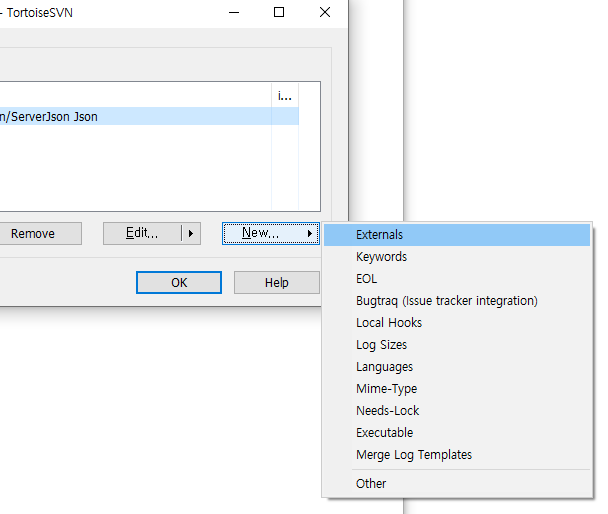
Task: Click the 'i...' column header
Action: pyautogui.click(x=285, y=95)
